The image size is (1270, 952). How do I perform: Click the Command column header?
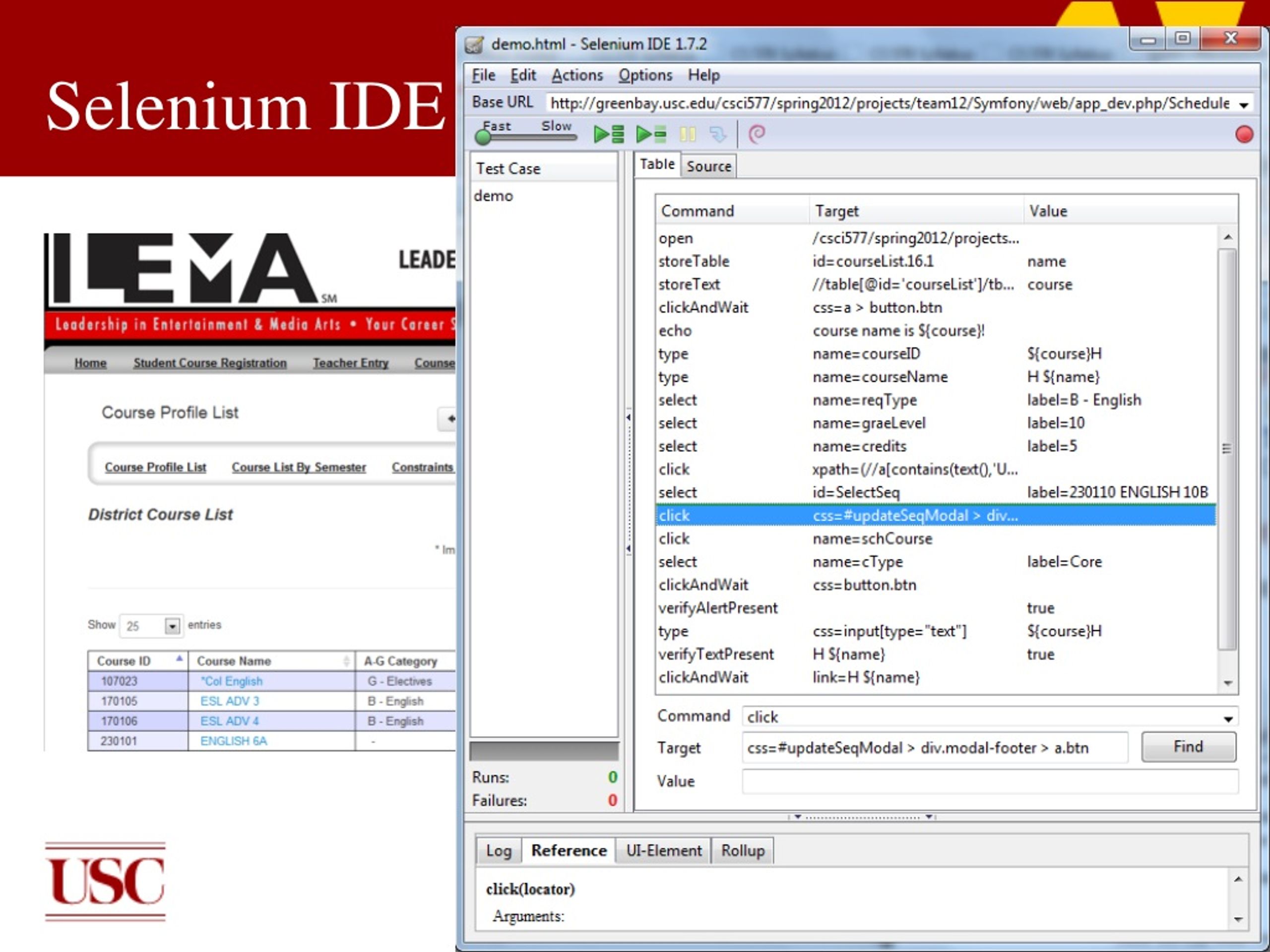[x=732, y=211]
